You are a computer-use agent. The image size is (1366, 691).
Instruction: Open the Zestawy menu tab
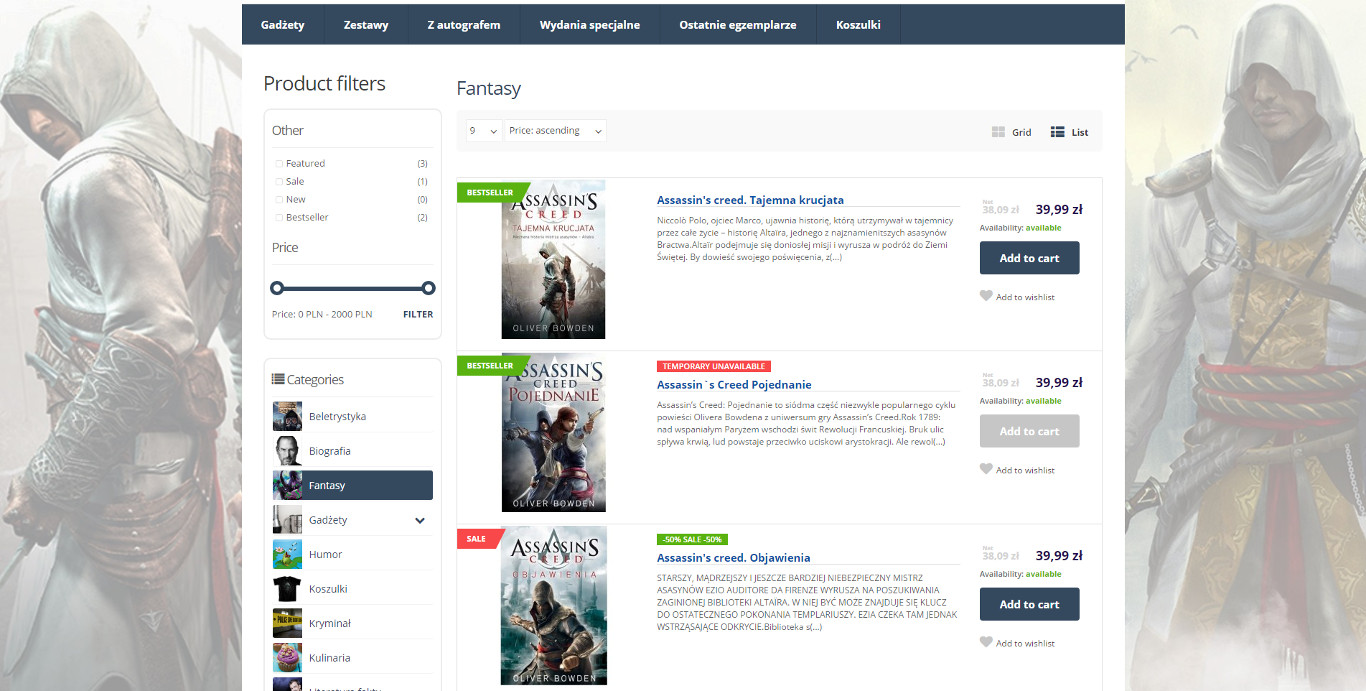(366, 25)
